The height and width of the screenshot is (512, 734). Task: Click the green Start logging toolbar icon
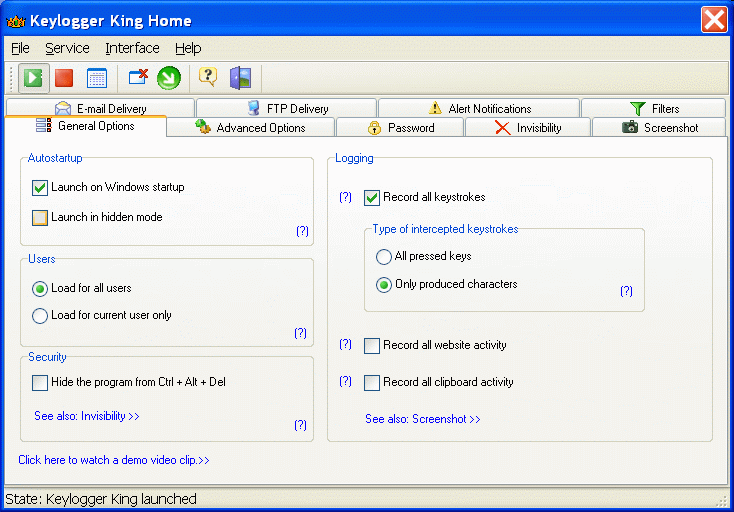[33, 78]
